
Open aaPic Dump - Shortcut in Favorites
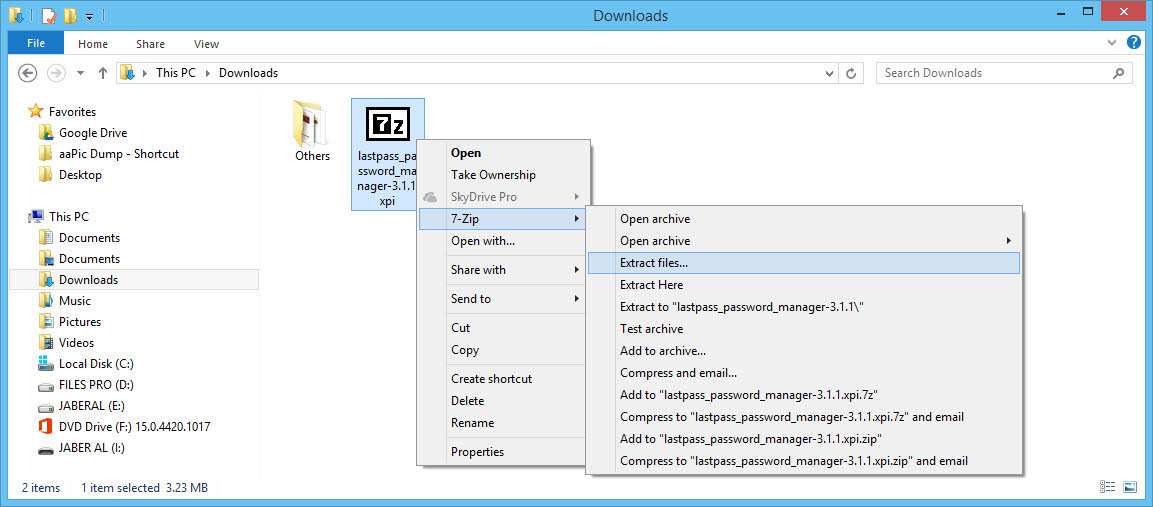tap(118, 154)
